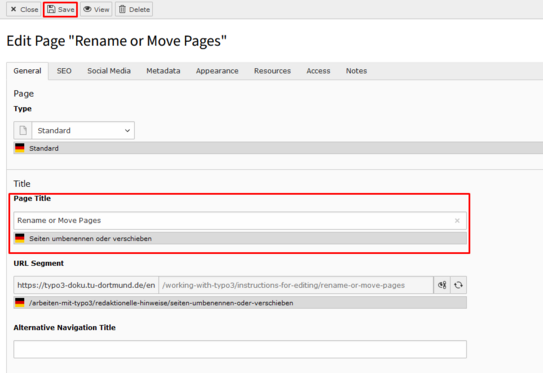Select the Notes tab
543x373 pixels.
[x=356, y=71]
